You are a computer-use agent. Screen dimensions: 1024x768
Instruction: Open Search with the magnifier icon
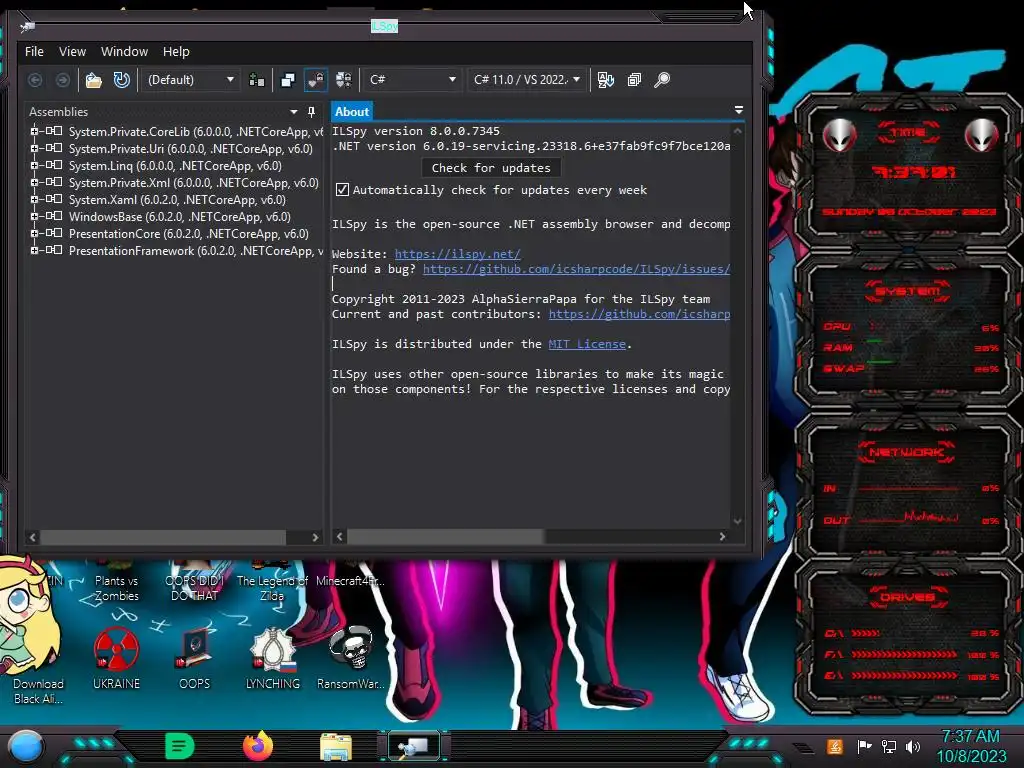(662, 80)
